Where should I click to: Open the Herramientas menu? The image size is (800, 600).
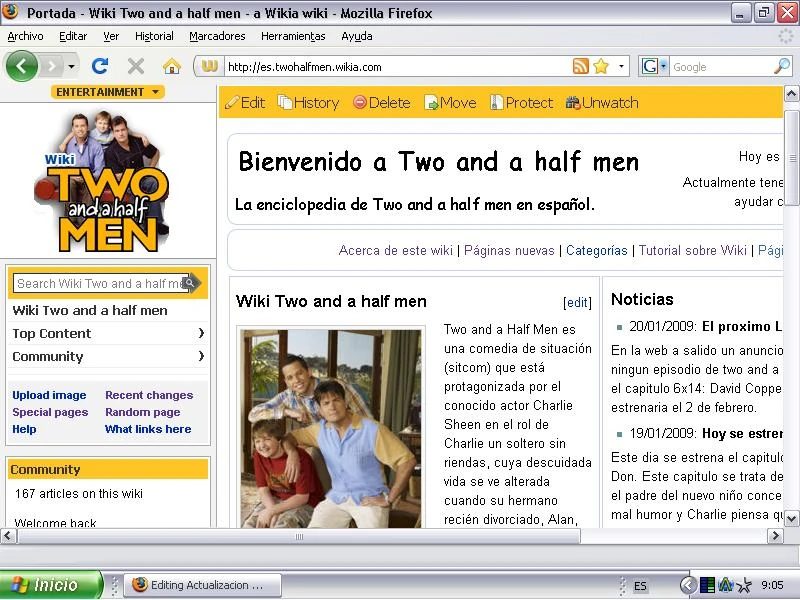point(293,36)
